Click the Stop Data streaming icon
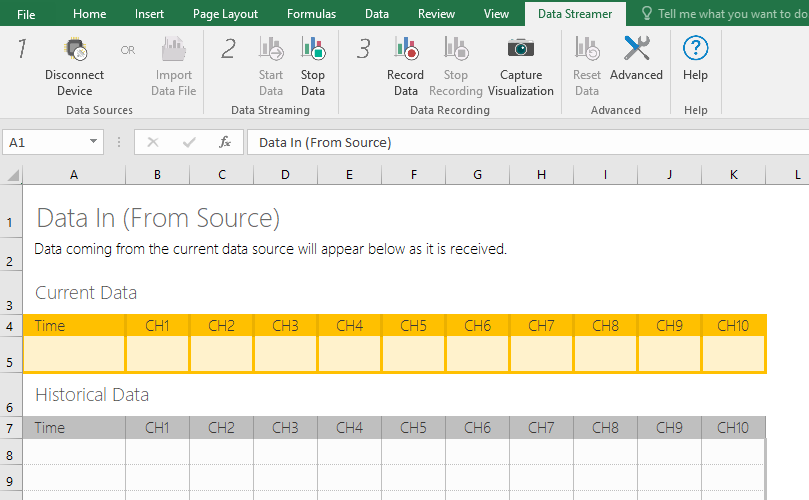 pos(313,49)
